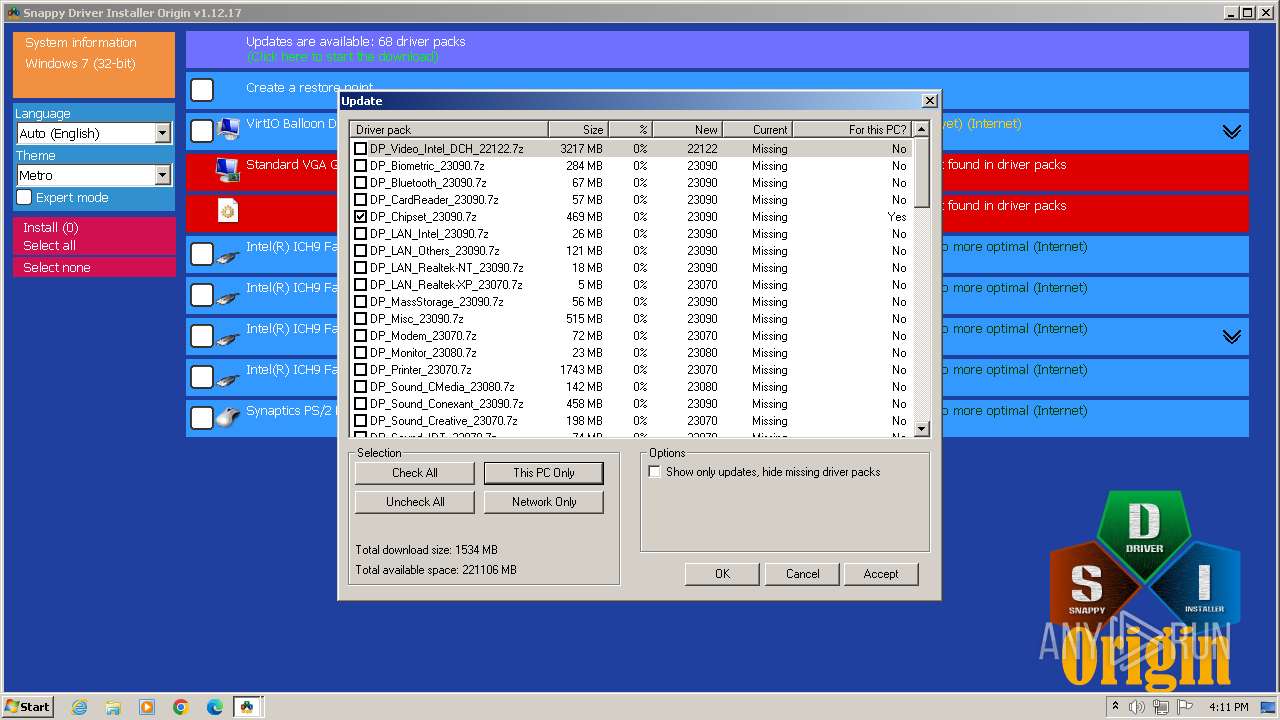Sort list by Driver pack column header

click(x=449, y=129)
